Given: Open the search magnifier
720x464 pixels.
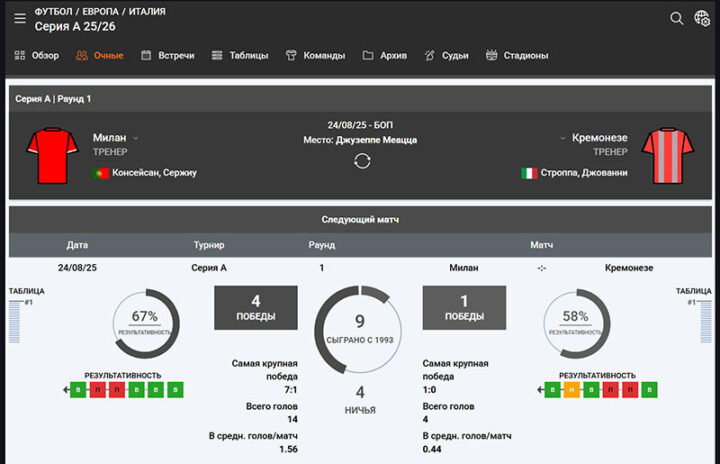Looking at the screenshot, I should click(x=676, y=18).
